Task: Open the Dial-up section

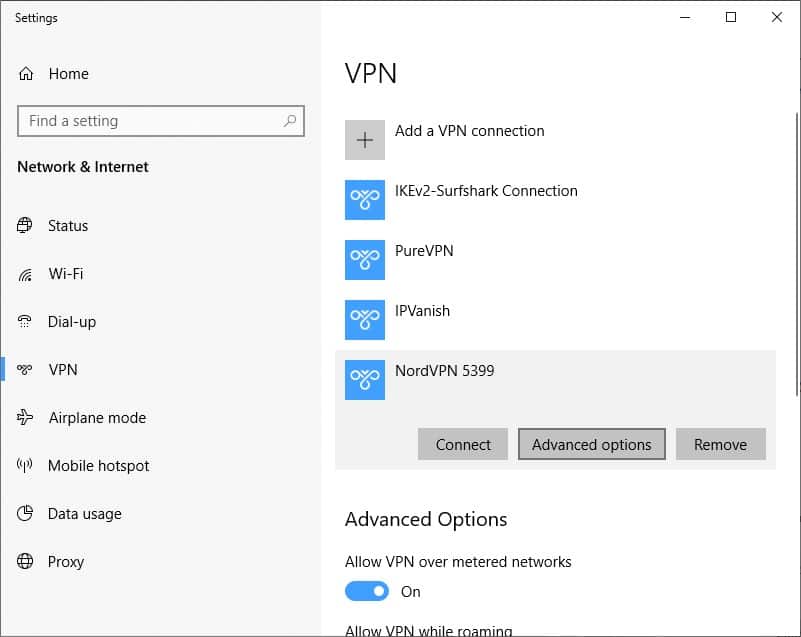Action: [72, 322]
